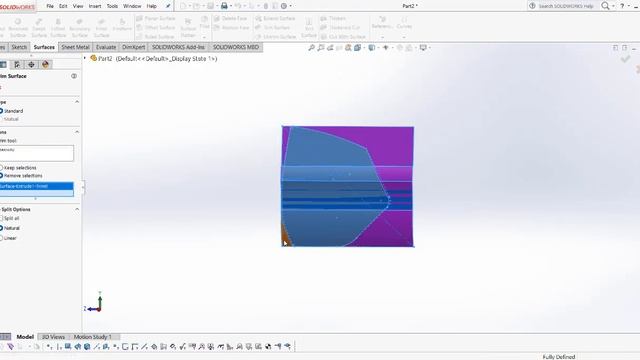The image size is (640, 360).
Task: Open the SOLIDWORKS MBD tab
Action: pyautogui.click(x=236, y=47)
